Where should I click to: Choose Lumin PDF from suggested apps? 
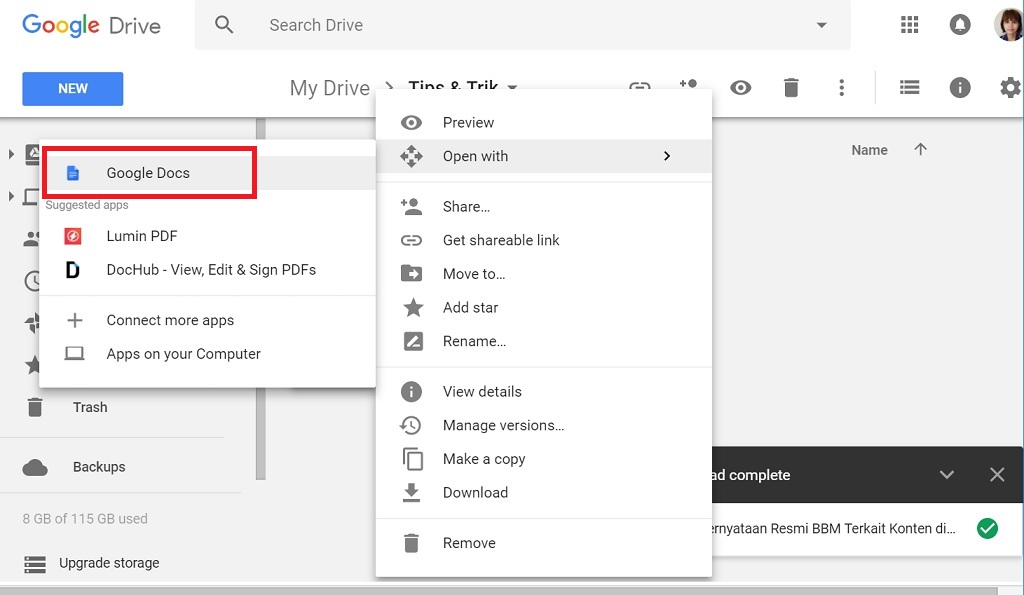[208, 236]
